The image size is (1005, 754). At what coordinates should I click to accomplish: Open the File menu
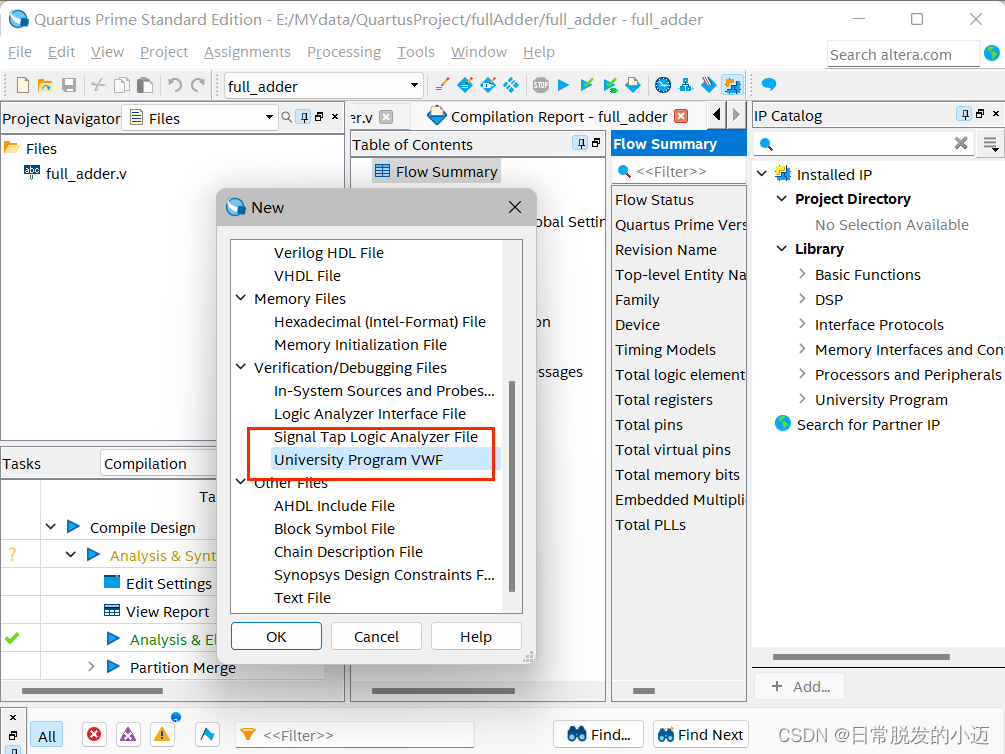click(x=20, y=52)
